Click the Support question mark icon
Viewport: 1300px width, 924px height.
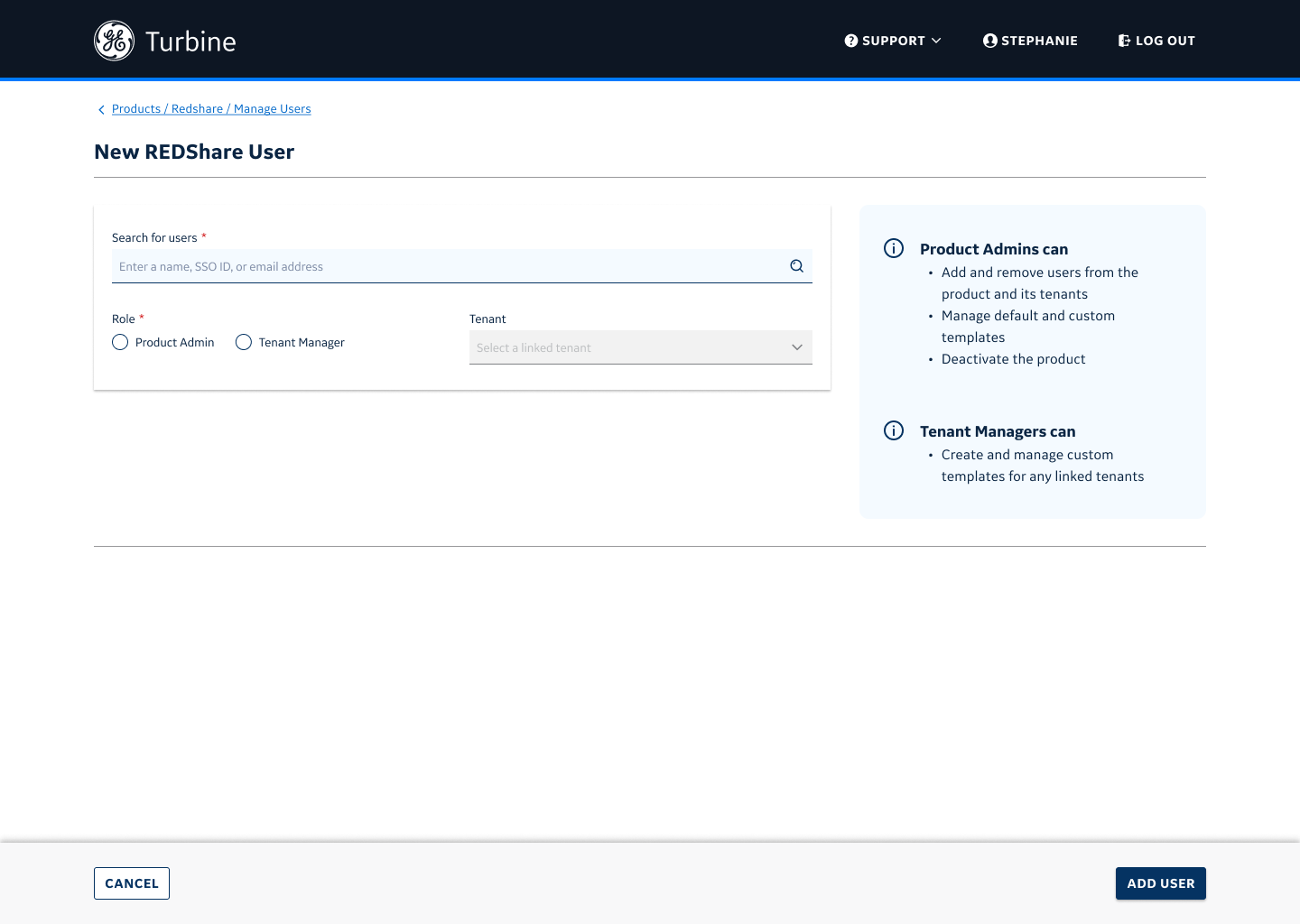tap(850, 41)
